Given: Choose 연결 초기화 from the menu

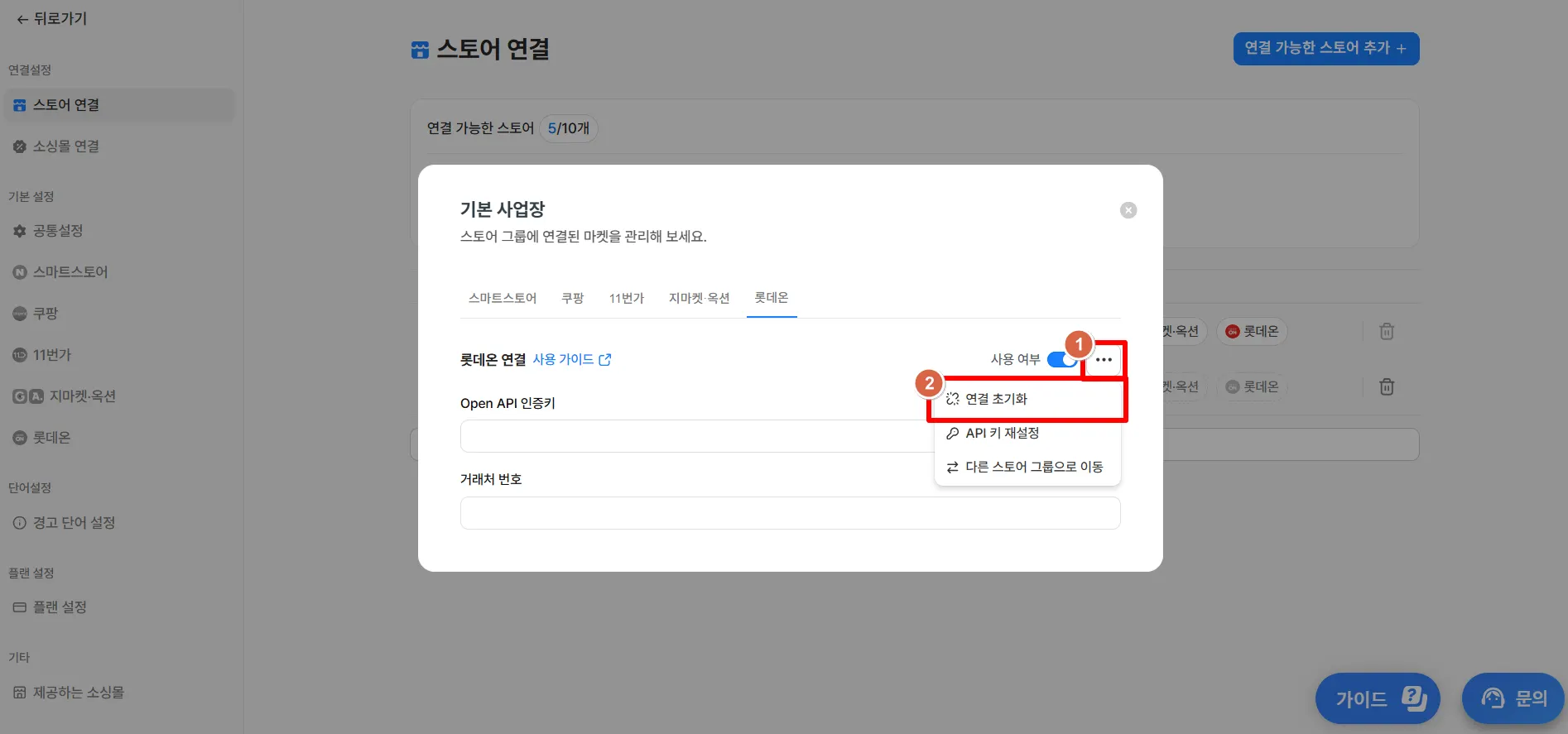Looking at the screenshot, I should tap(1027, 399).
